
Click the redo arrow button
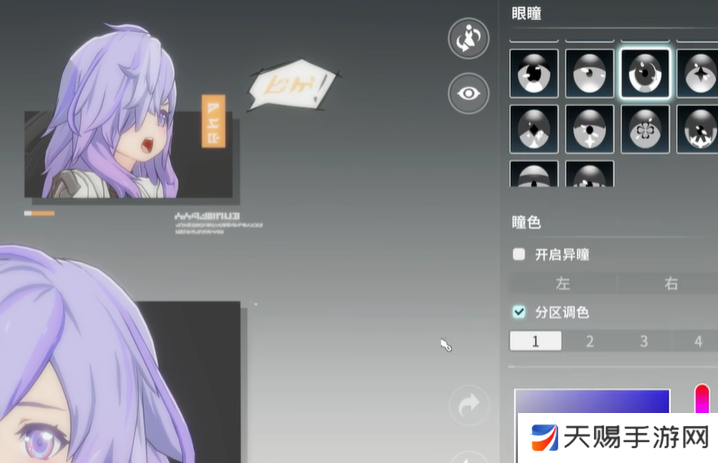[x=469, y=405]
